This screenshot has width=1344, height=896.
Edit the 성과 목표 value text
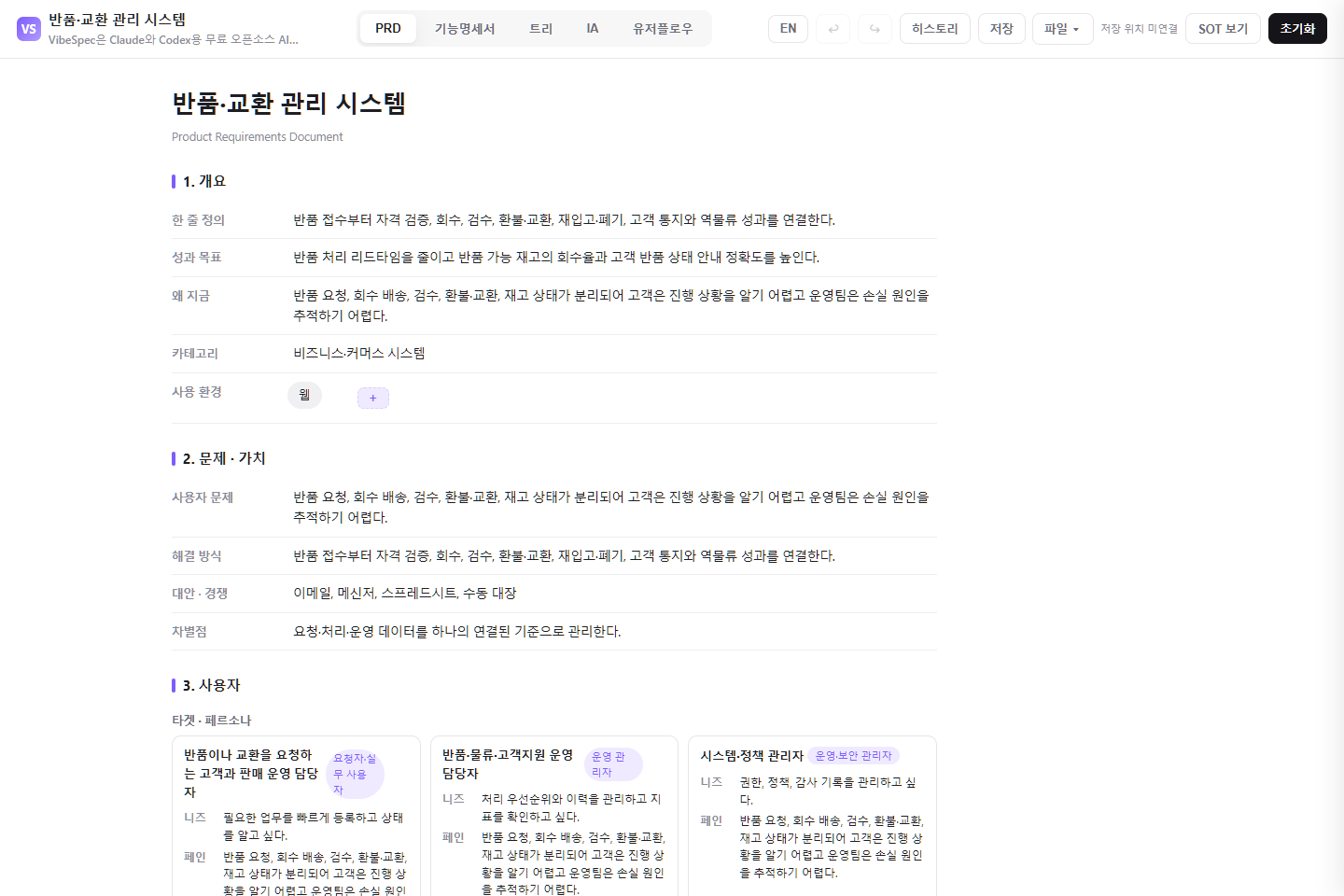[556, 258]
